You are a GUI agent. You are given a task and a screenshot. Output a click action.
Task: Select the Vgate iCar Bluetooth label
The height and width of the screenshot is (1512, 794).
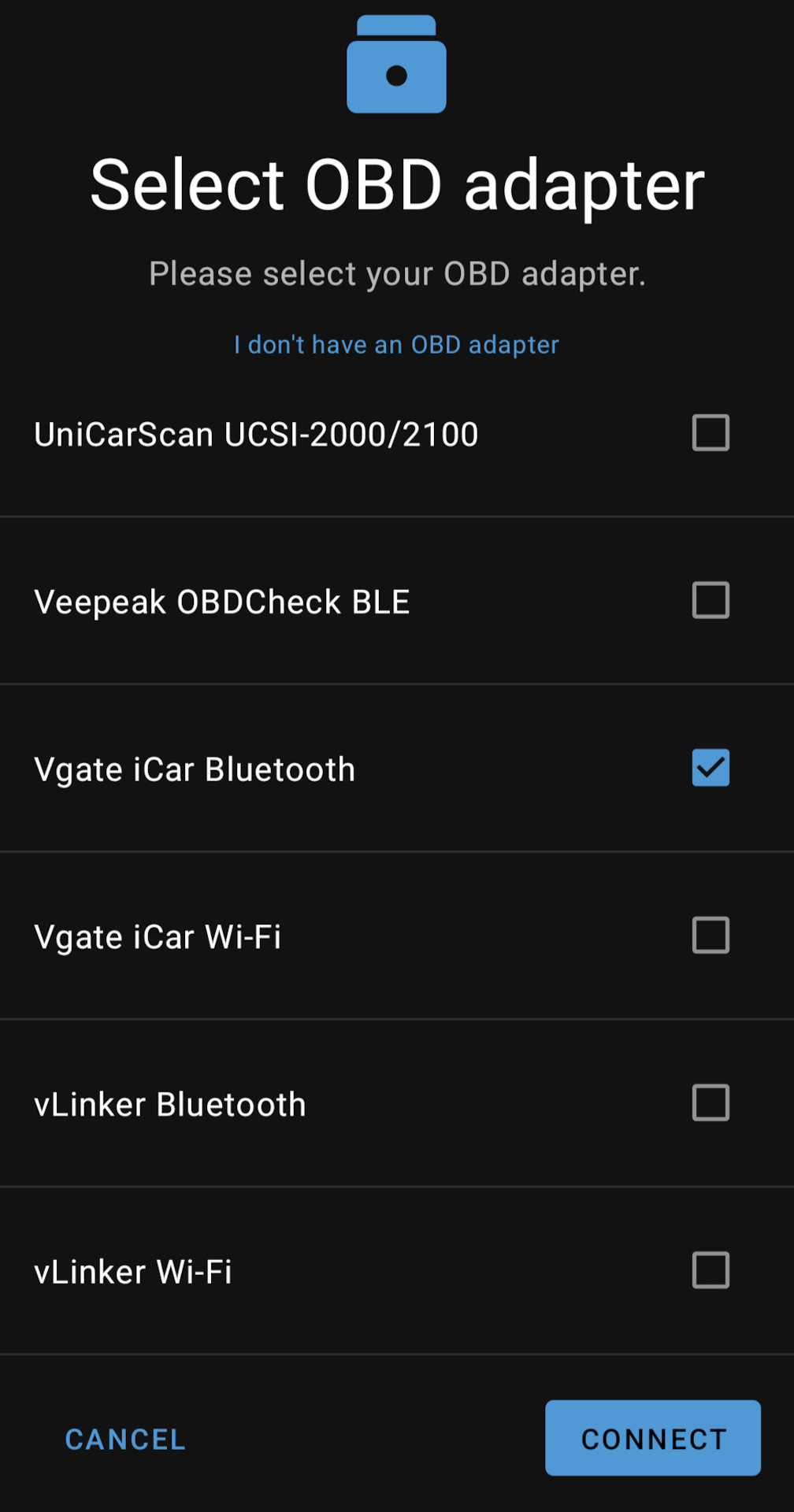click(195, 770)
